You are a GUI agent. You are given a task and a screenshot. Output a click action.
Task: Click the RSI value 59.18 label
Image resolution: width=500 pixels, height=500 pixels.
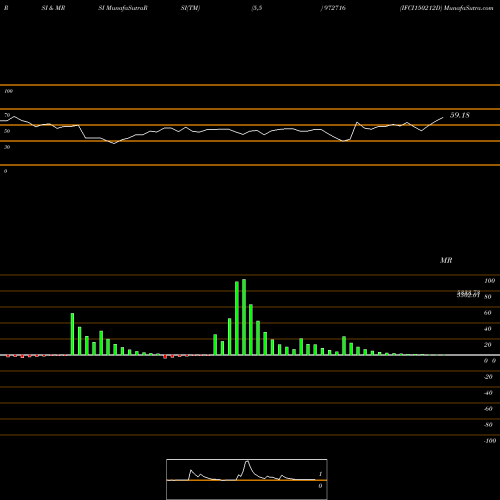tap(460, 115)
